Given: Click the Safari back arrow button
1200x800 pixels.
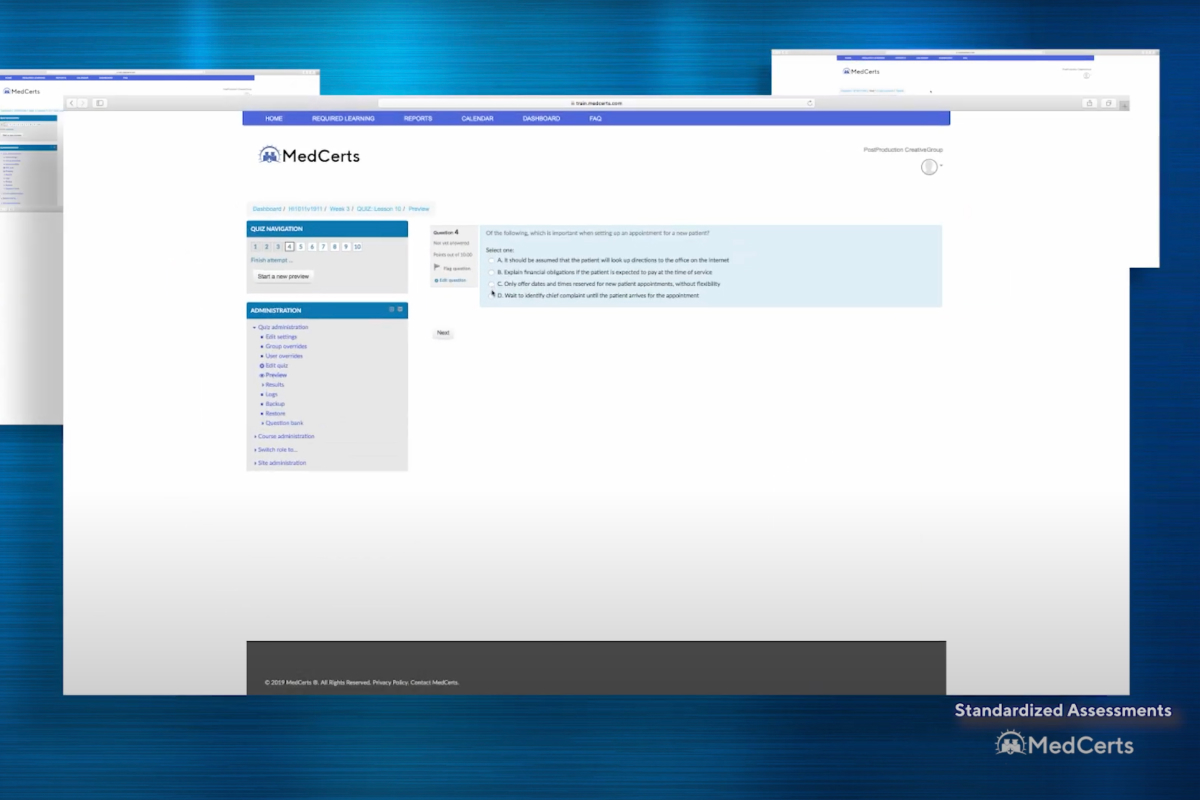Looking at the screenshot, I should pos(71,103).
